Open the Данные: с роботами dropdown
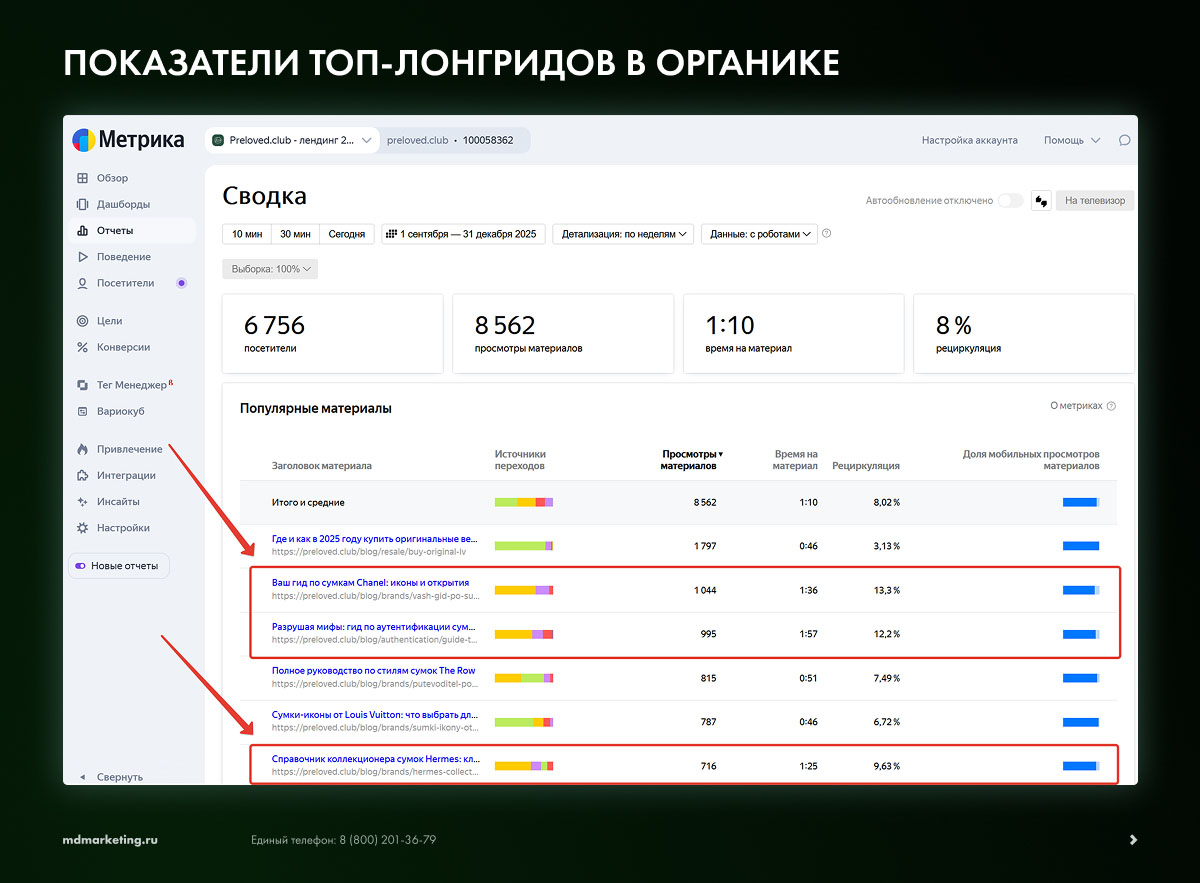The width and height of the screenshot is (1200, 883). click(759, 234)
